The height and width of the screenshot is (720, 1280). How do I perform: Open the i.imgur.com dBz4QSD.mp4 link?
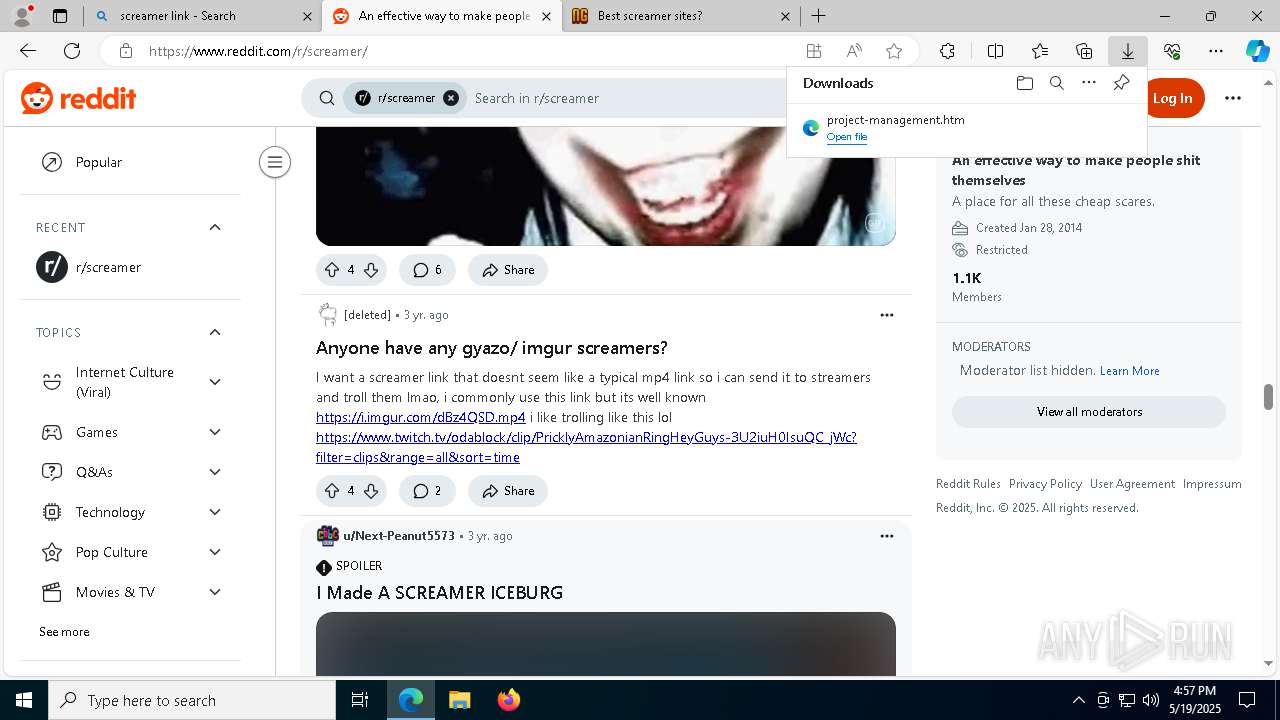click(x=421, y=417)
